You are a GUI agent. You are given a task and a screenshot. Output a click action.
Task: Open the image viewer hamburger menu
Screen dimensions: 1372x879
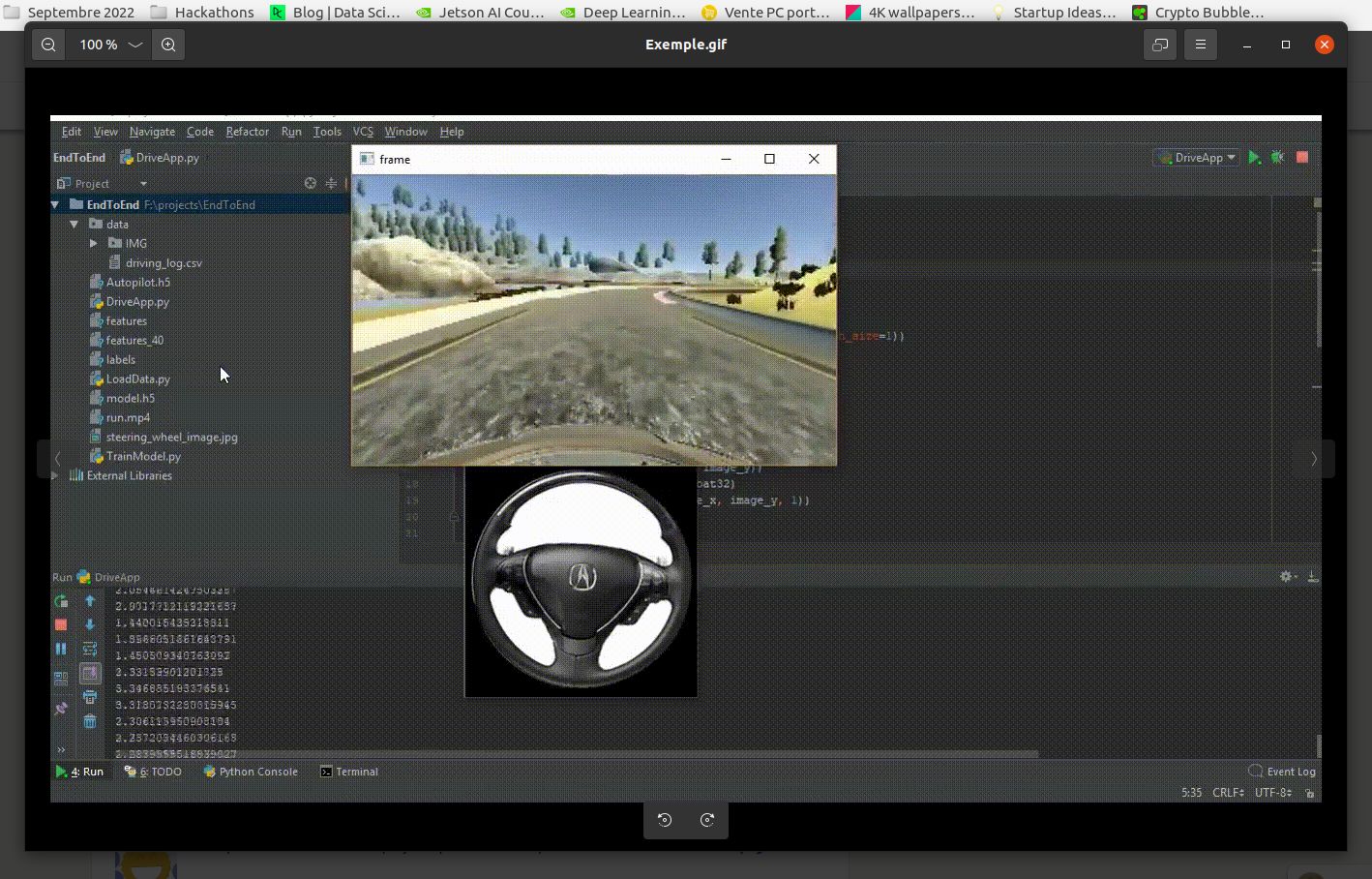coord(1201,45)
